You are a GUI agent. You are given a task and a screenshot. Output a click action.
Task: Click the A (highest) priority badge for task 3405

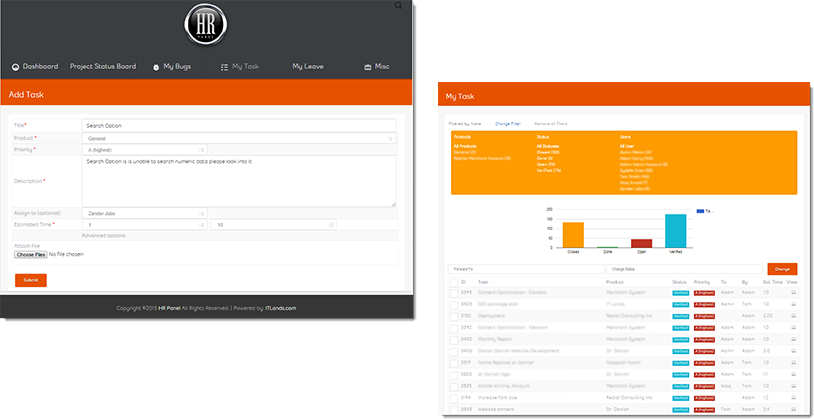tap(704, 305)
